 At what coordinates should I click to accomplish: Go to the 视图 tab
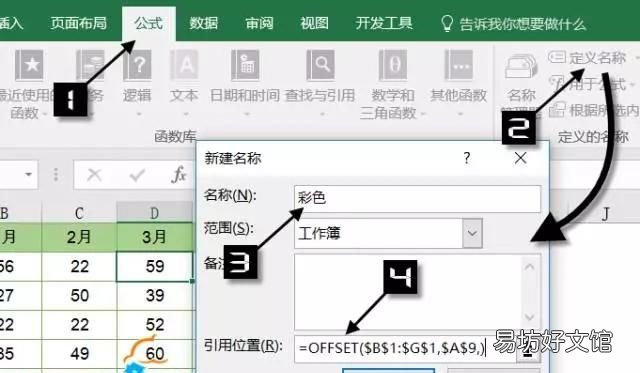(x=314, y=23)
